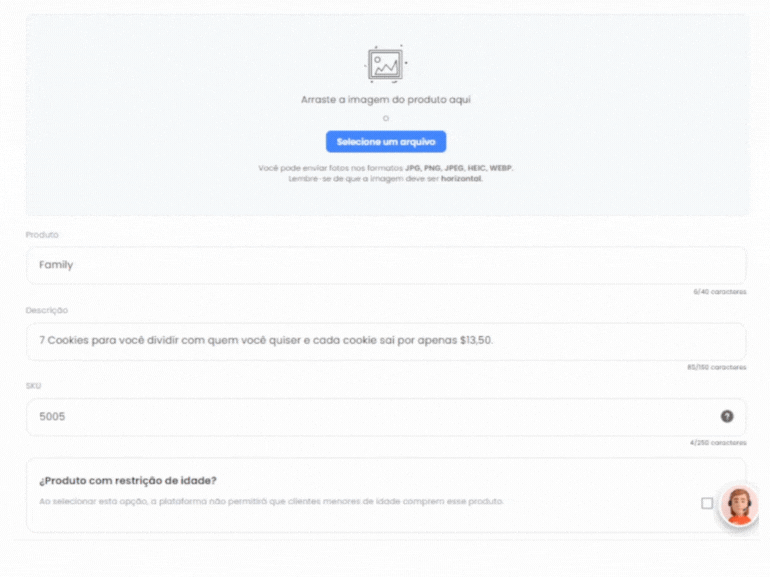Open the SKU help question mark icon

click(727, 416)
